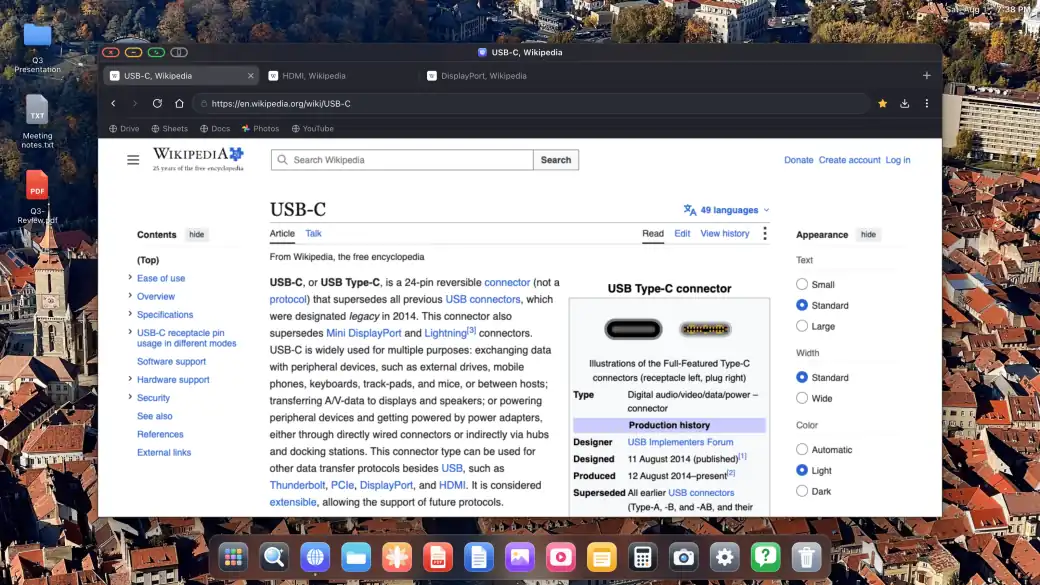Open the YouTube bookmark
1040x585 pixels.
[312, 129]
